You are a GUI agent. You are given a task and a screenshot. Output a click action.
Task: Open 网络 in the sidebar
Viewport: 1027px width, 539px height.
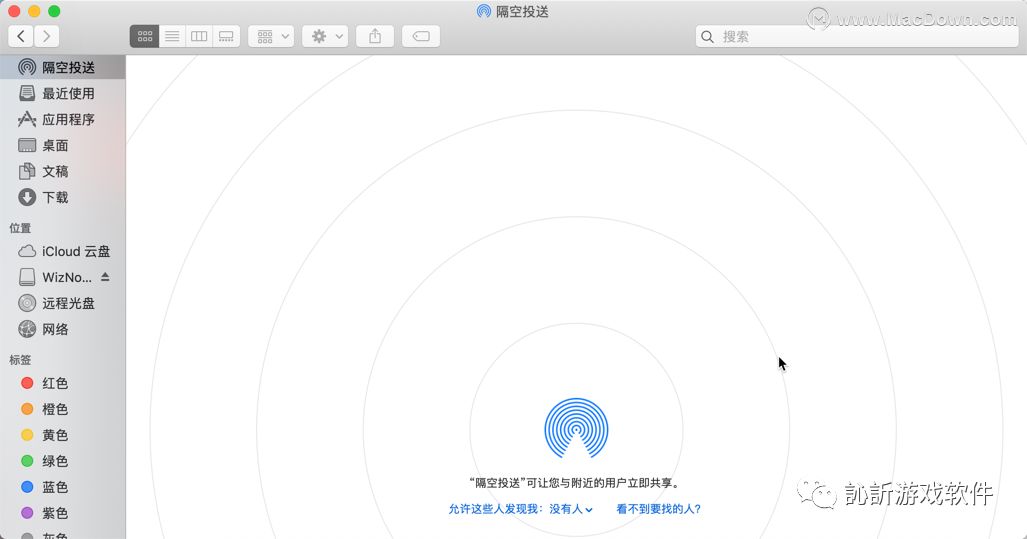point(62,329)
